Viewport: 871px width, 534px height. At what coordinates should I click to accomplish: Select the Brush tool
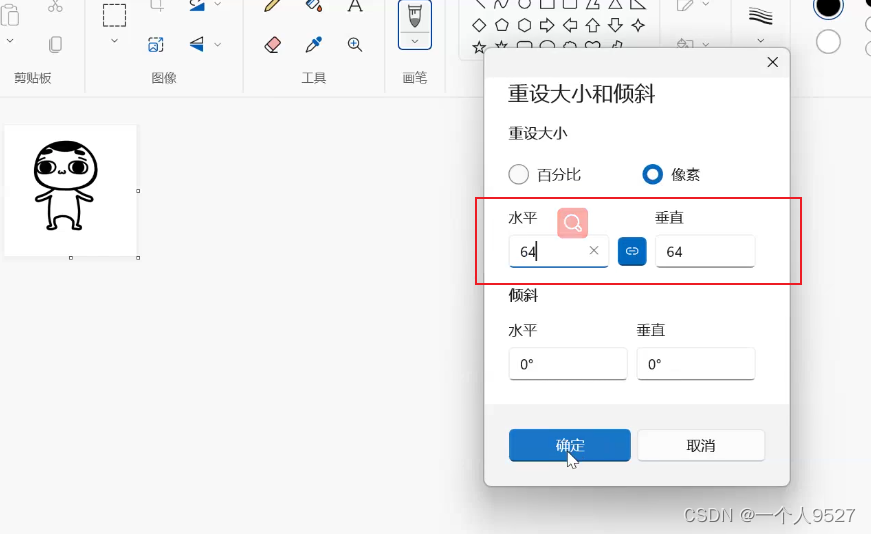(x=415, y=17)
